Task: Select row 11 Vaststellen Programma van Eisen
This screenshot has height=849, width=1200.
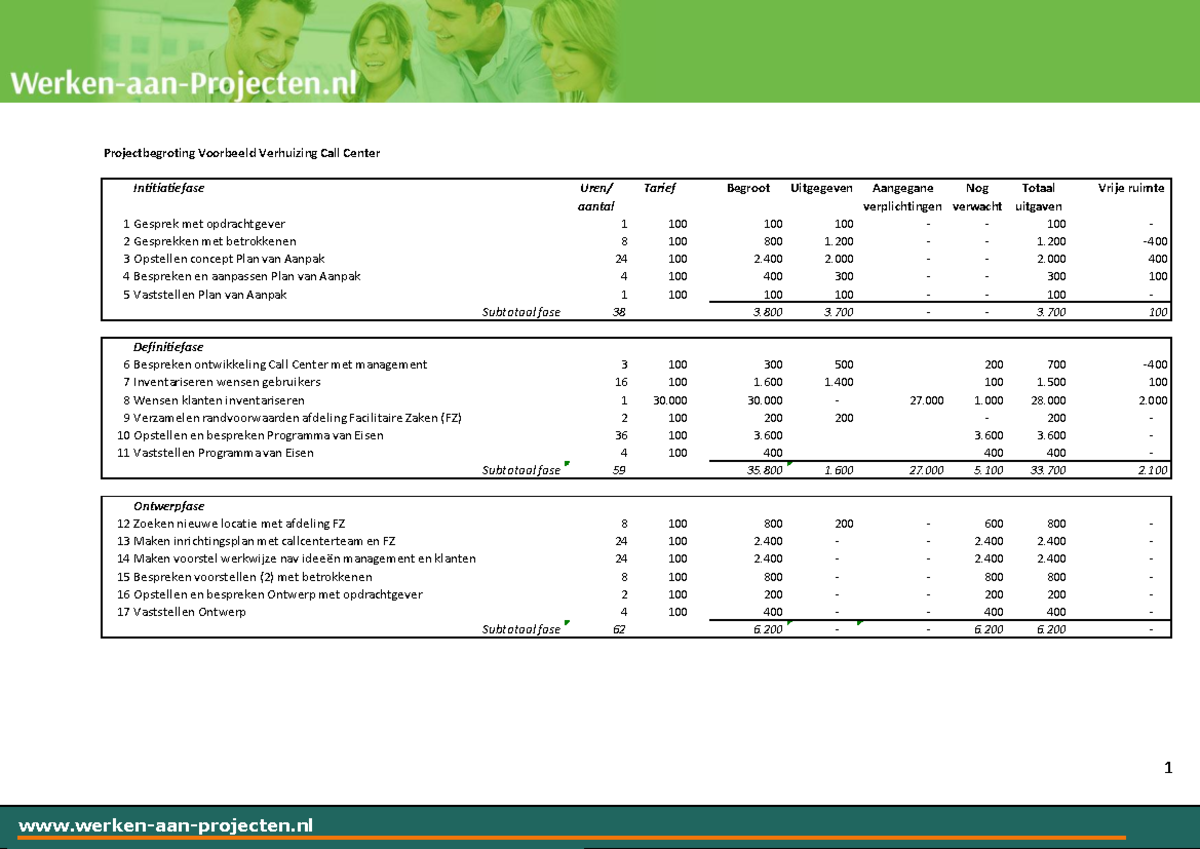Action: (x=230, y=452)
